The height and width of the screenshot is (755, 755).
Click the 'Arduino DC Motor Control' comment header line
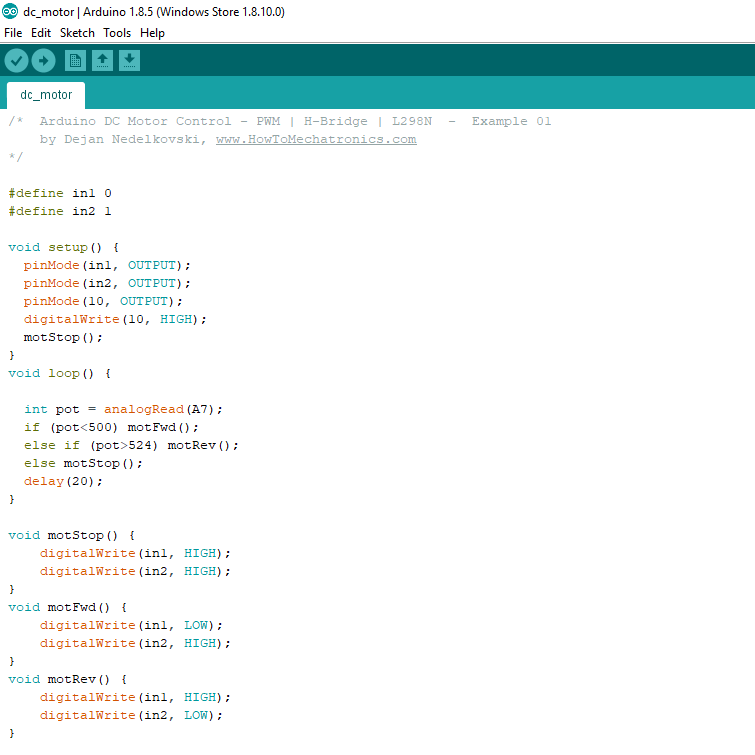click(280, 121)
